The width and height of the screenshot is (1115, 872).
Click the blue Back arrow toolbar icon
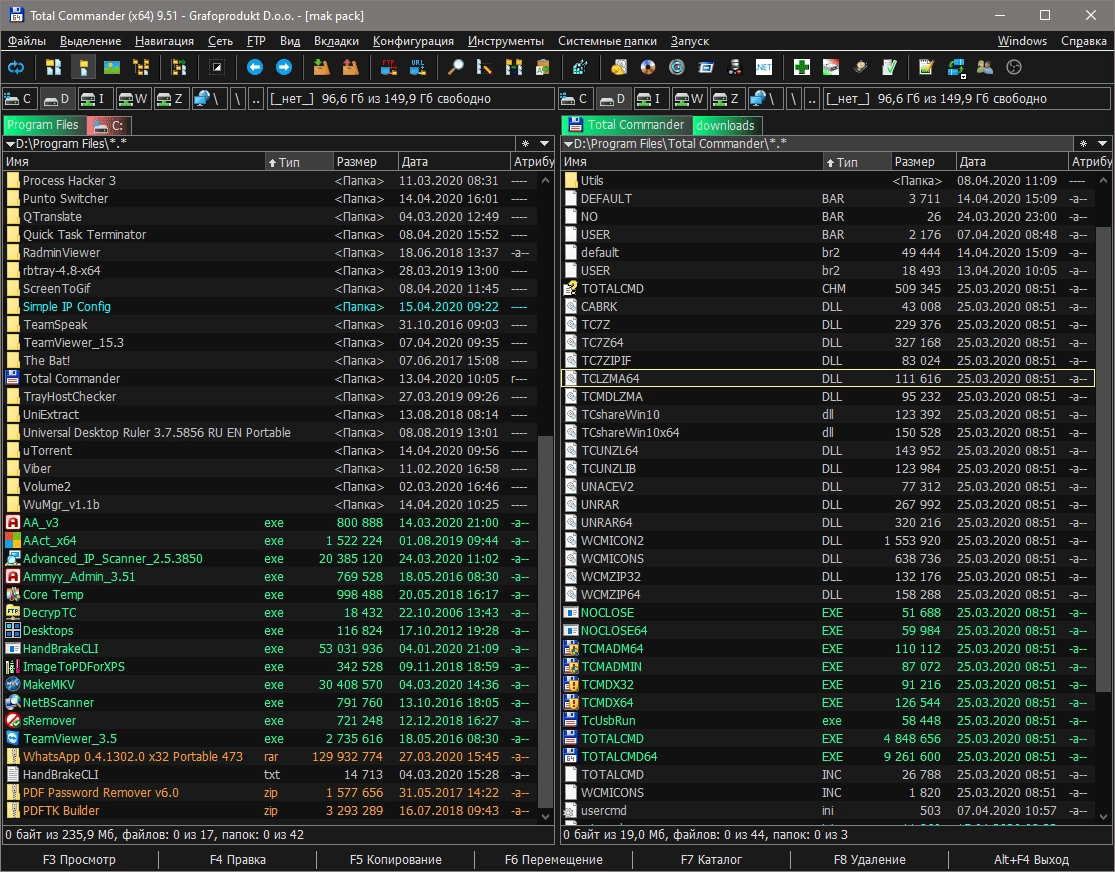point(255,68)
